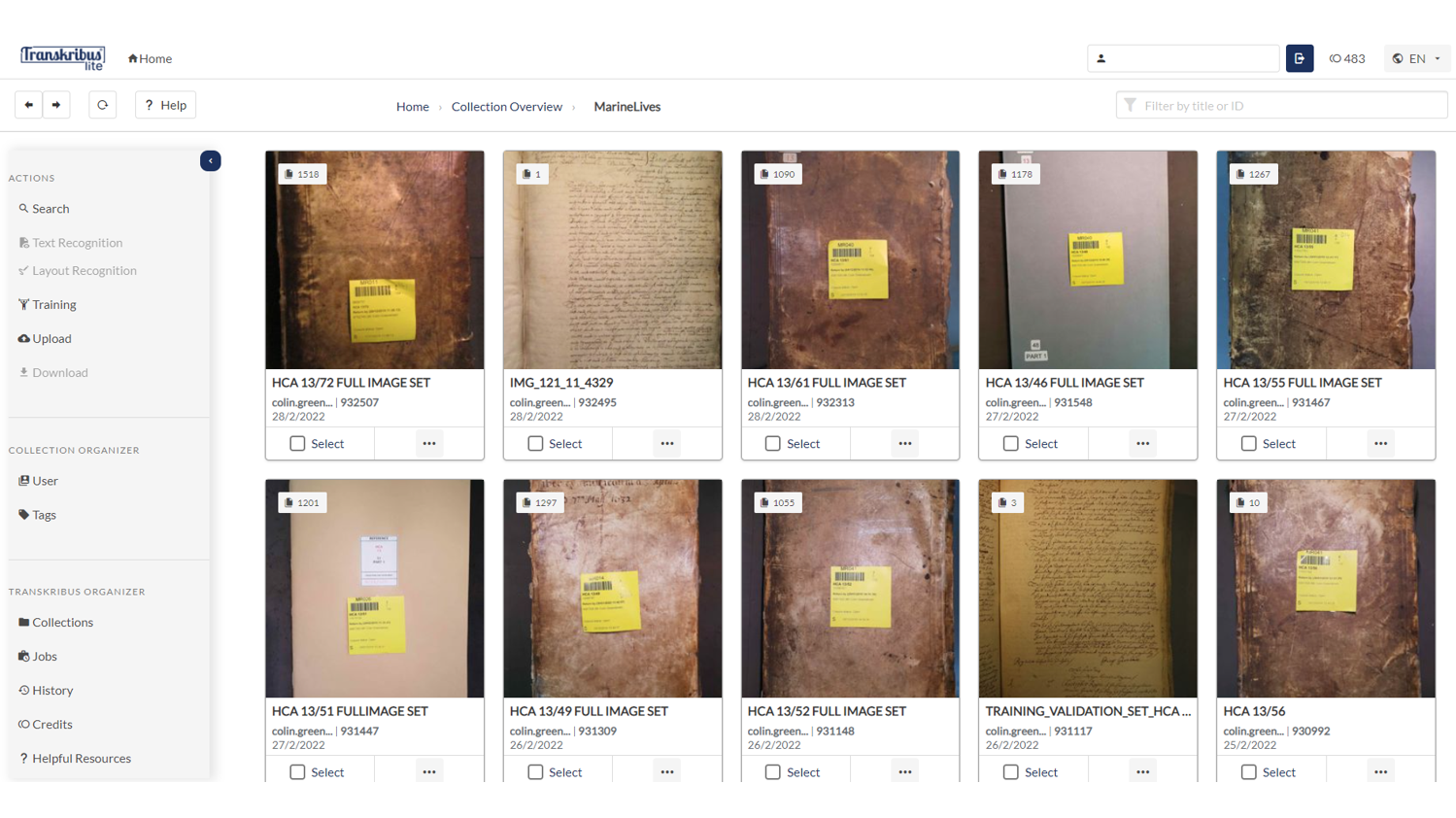Image resolution: width=1456 pixels, height=818 pixels.
Task: Collapse the sidebar with the chevron icon
Action: (x=211, y=160)
